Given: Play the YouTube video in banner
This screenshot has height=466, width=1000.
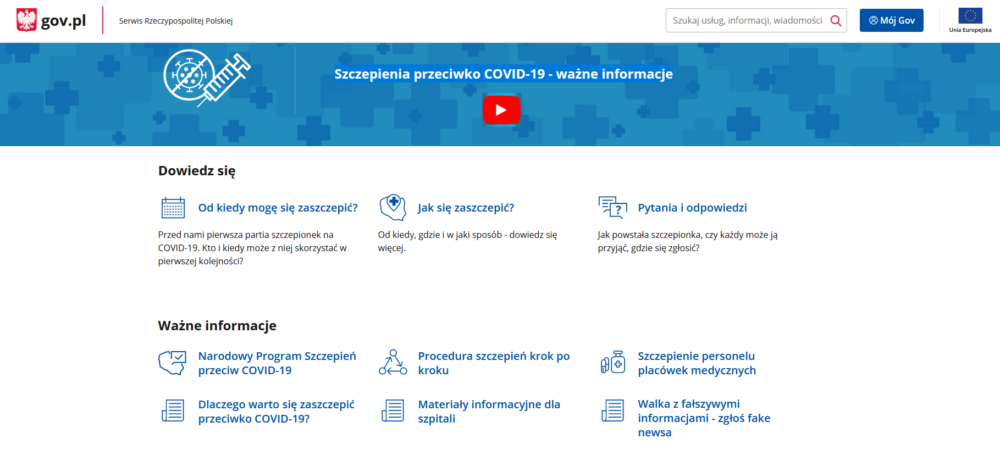Looking at the screenshot, I should point(501,109).
